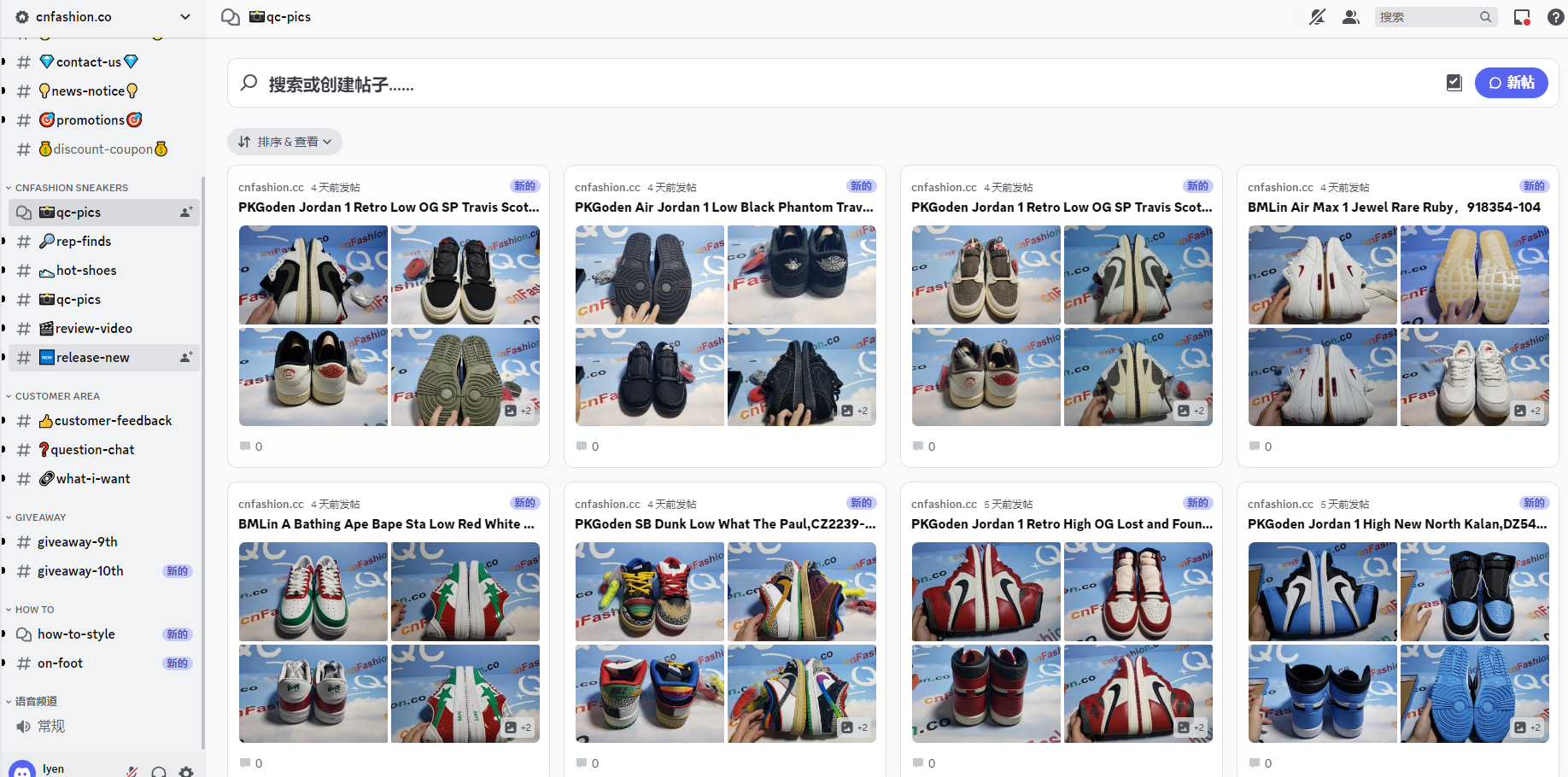Click the forum icon of how-to-style channel

coord(24,634)
